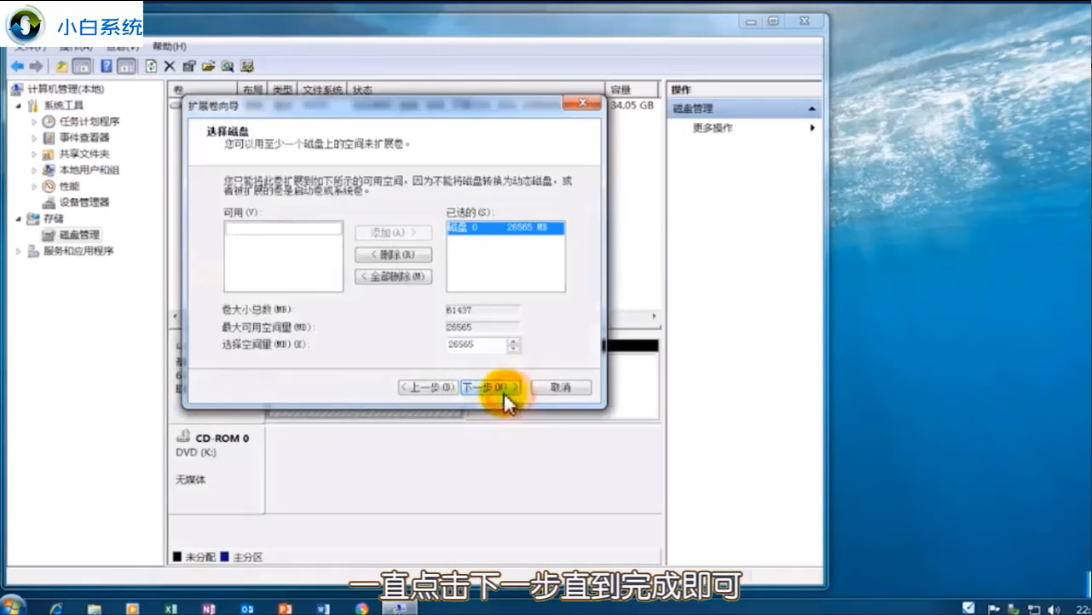Screen dimensions: 1092x615
Task: Select the 共享文件夹 icon
Action: [48, 154]
